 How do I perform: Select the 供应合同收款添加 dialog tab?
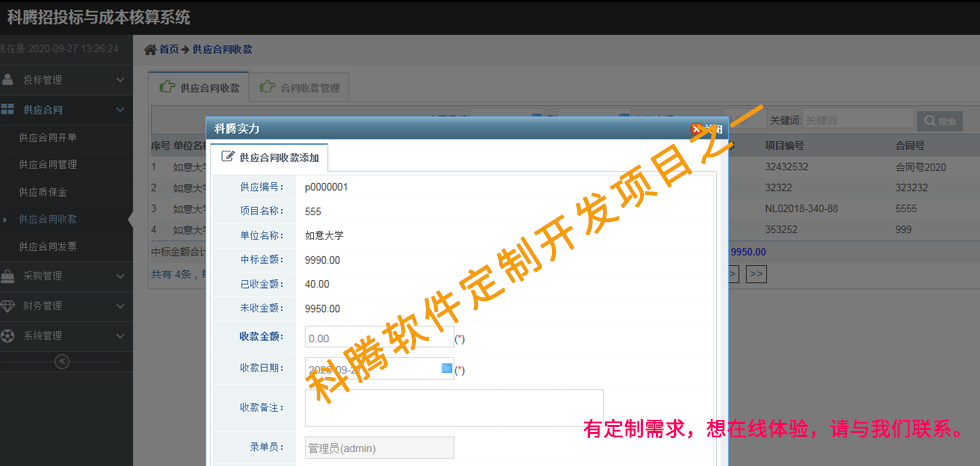pyautogui.click(x=269, y=157)
